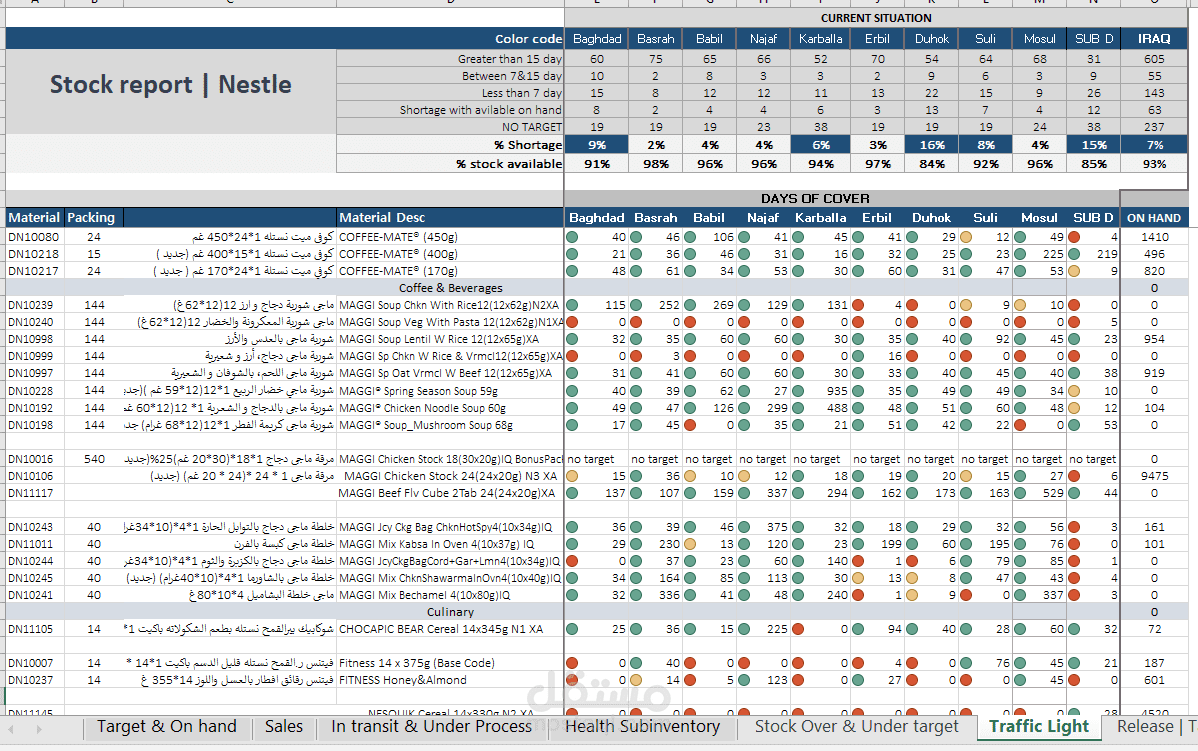This screenshot has width=1198, height=751.
Task: Click the yellow SUB D light in DN10228 row
Action: pyautogui.click(x=1074, y=391)
